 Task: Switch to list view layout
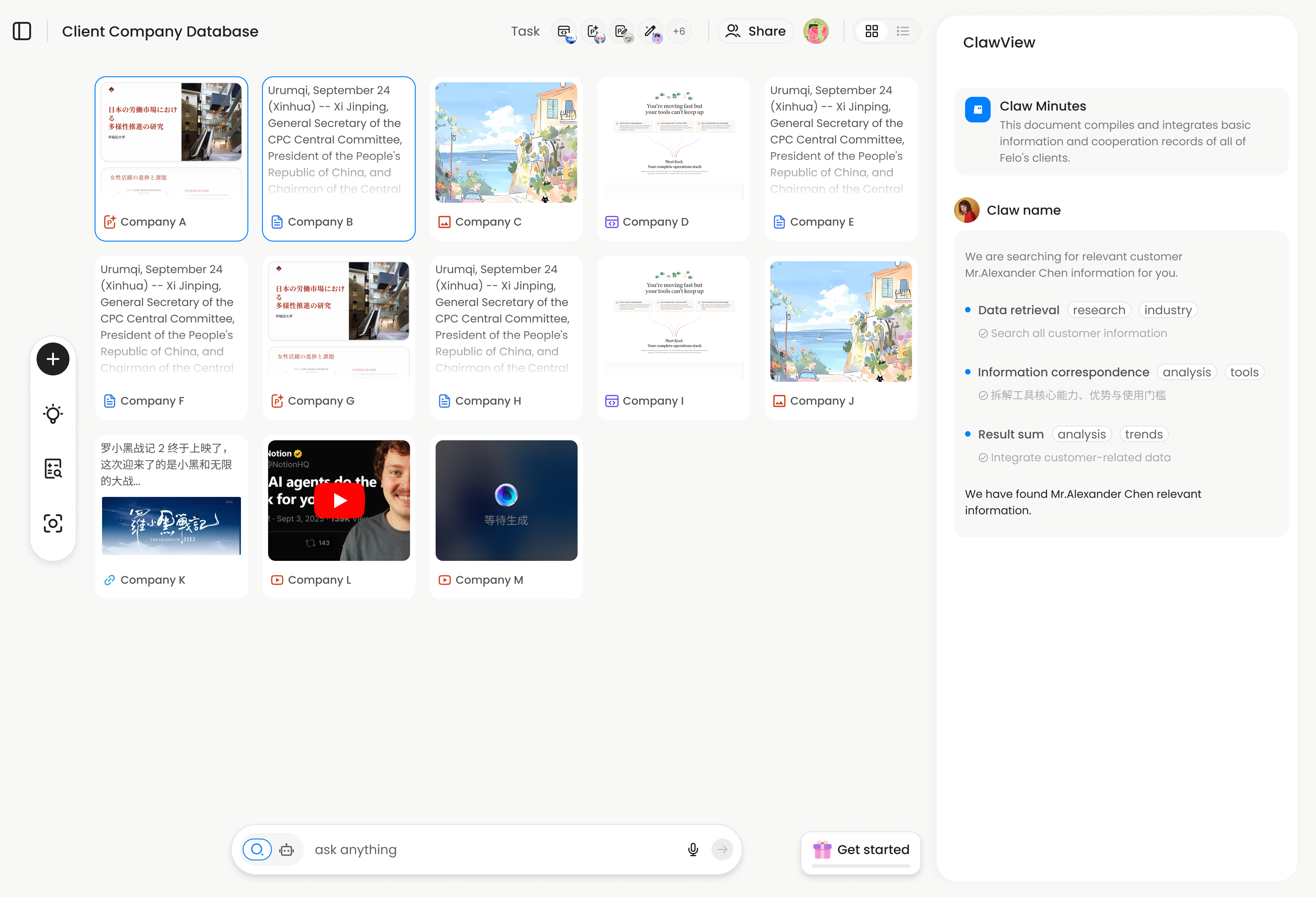coord(903,31)
